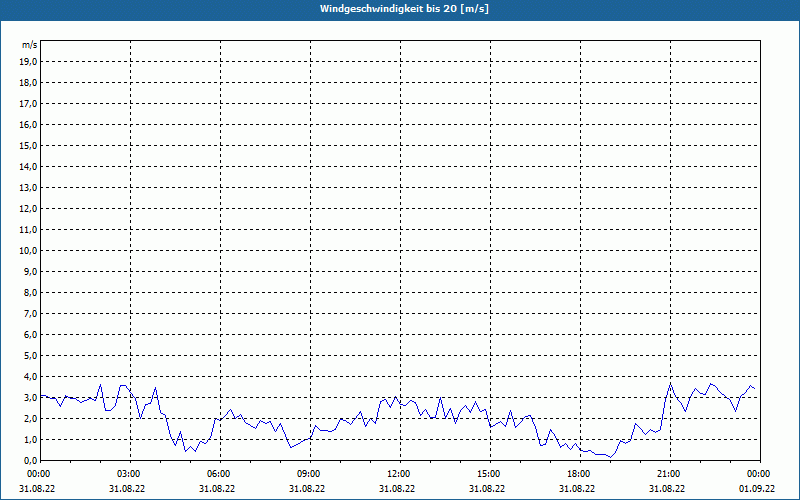Click the 1,0 y-axis label

[31, 439]
